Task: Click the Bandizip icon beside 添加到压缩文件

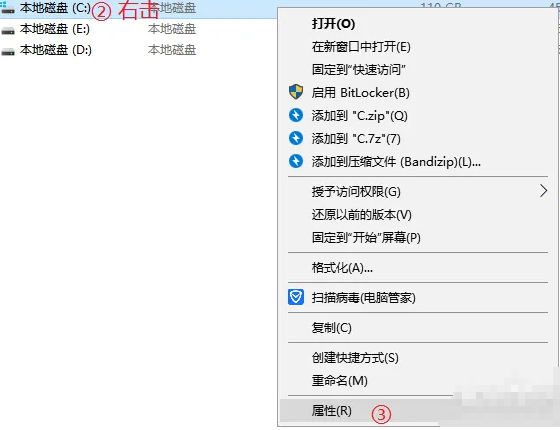Action: click(x=296, y=161)
